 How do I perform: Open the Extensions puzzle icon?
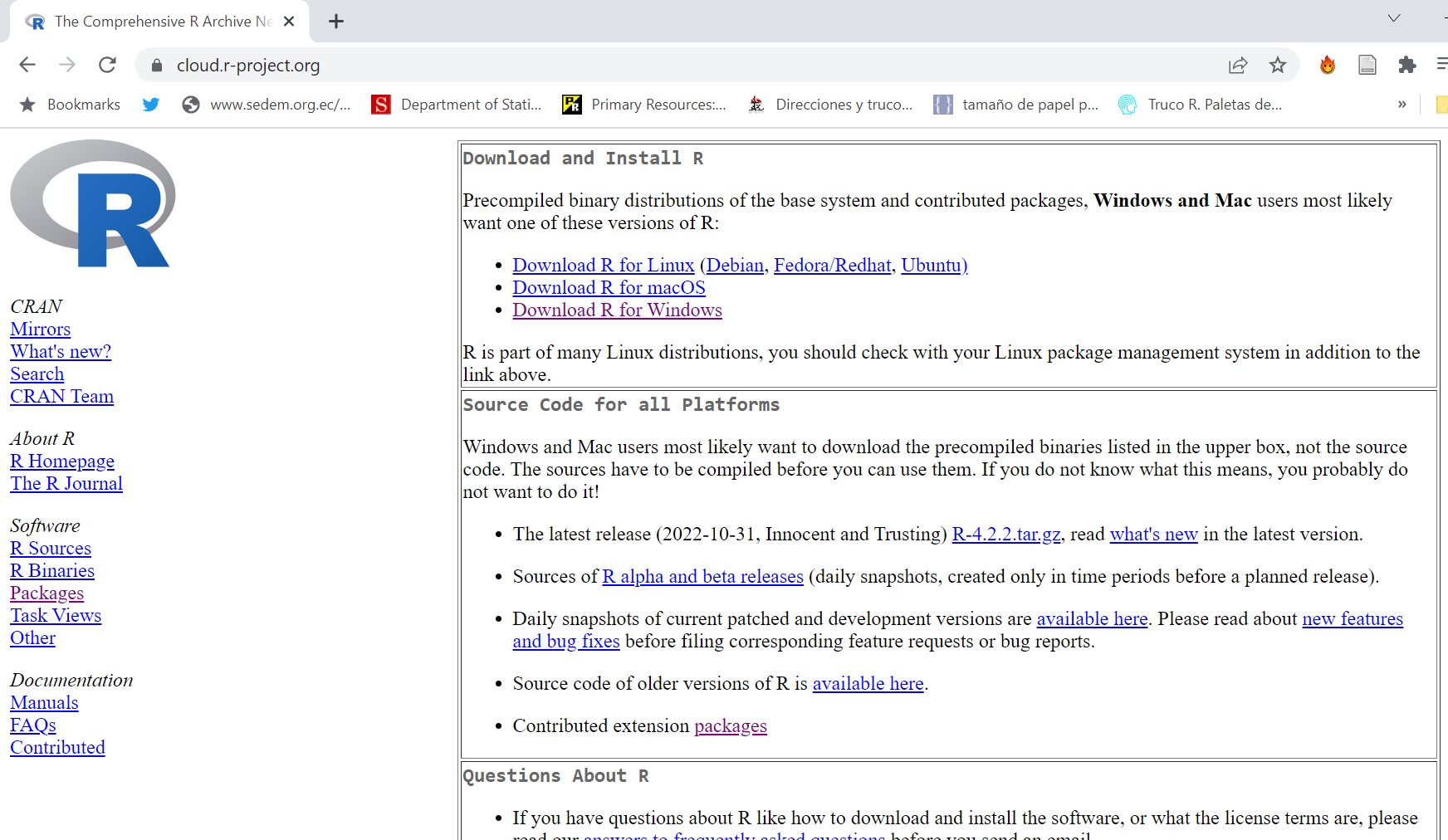[x=1406, y=65]
